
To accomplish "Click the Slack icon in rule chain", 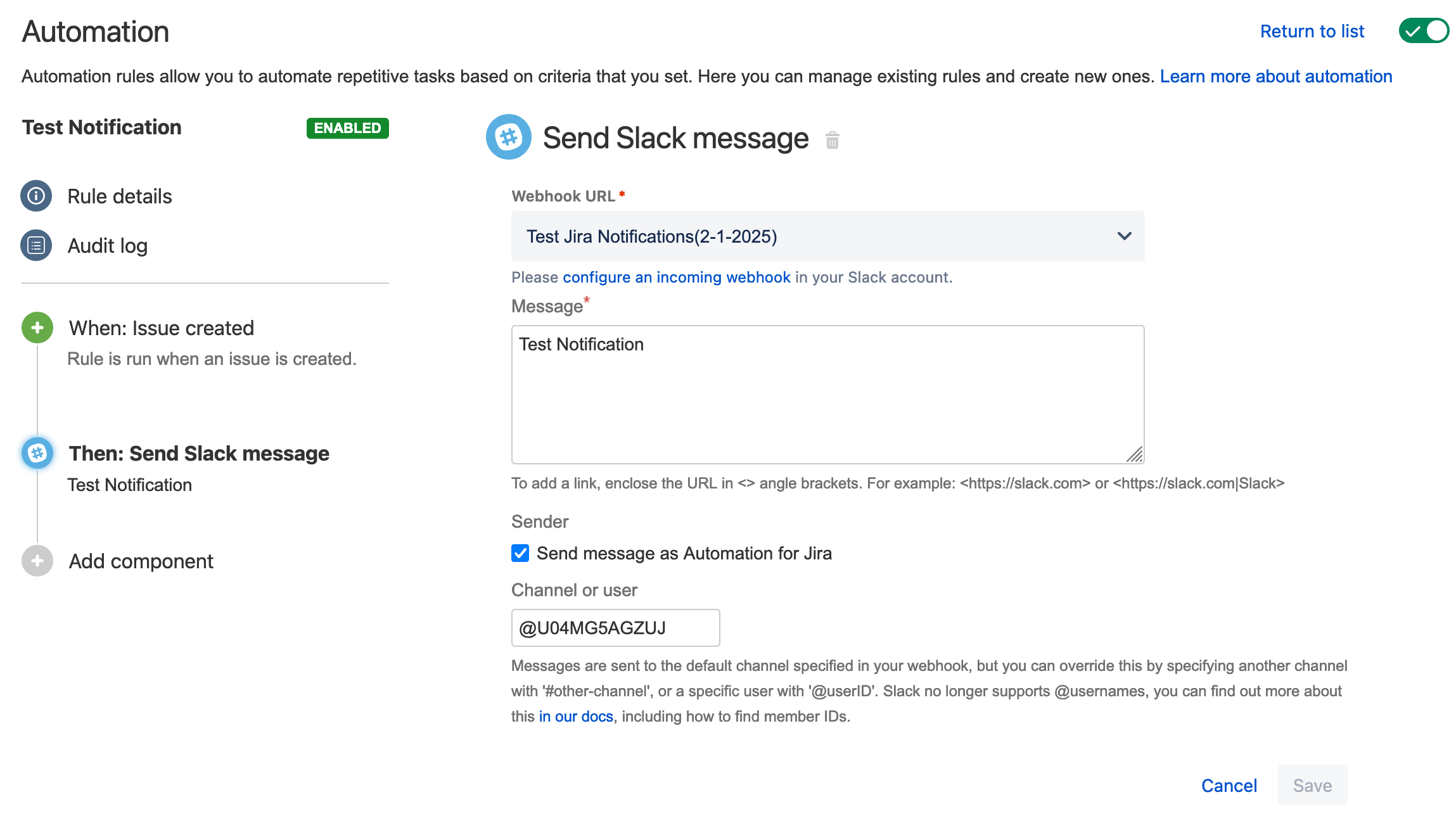I will [37, 453].
